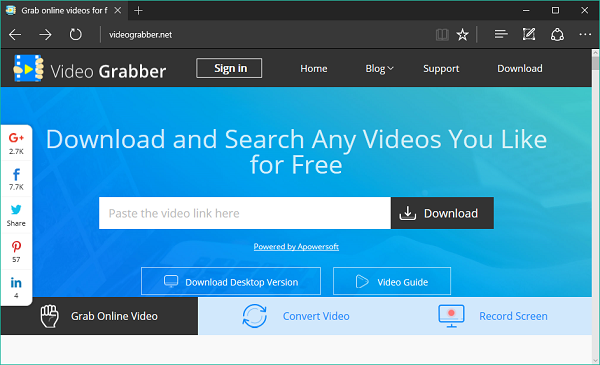The image size is (600, 365).
Task: Expand the Blog dropdown menu
Action: pos(379,68)
